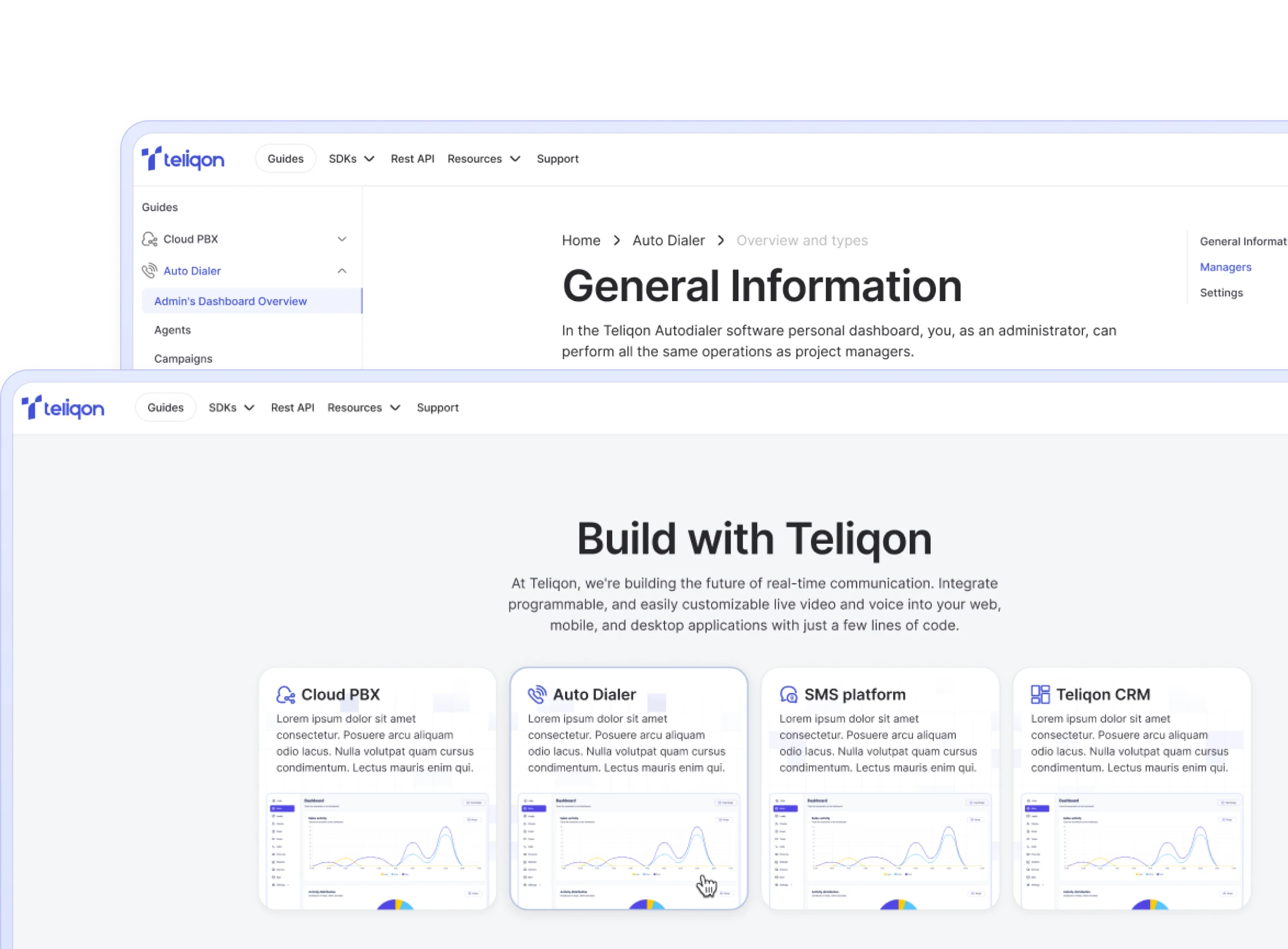1288x949 pixels.
Task: Select the Guides tab in the front window
Action: tap(165, 407)
